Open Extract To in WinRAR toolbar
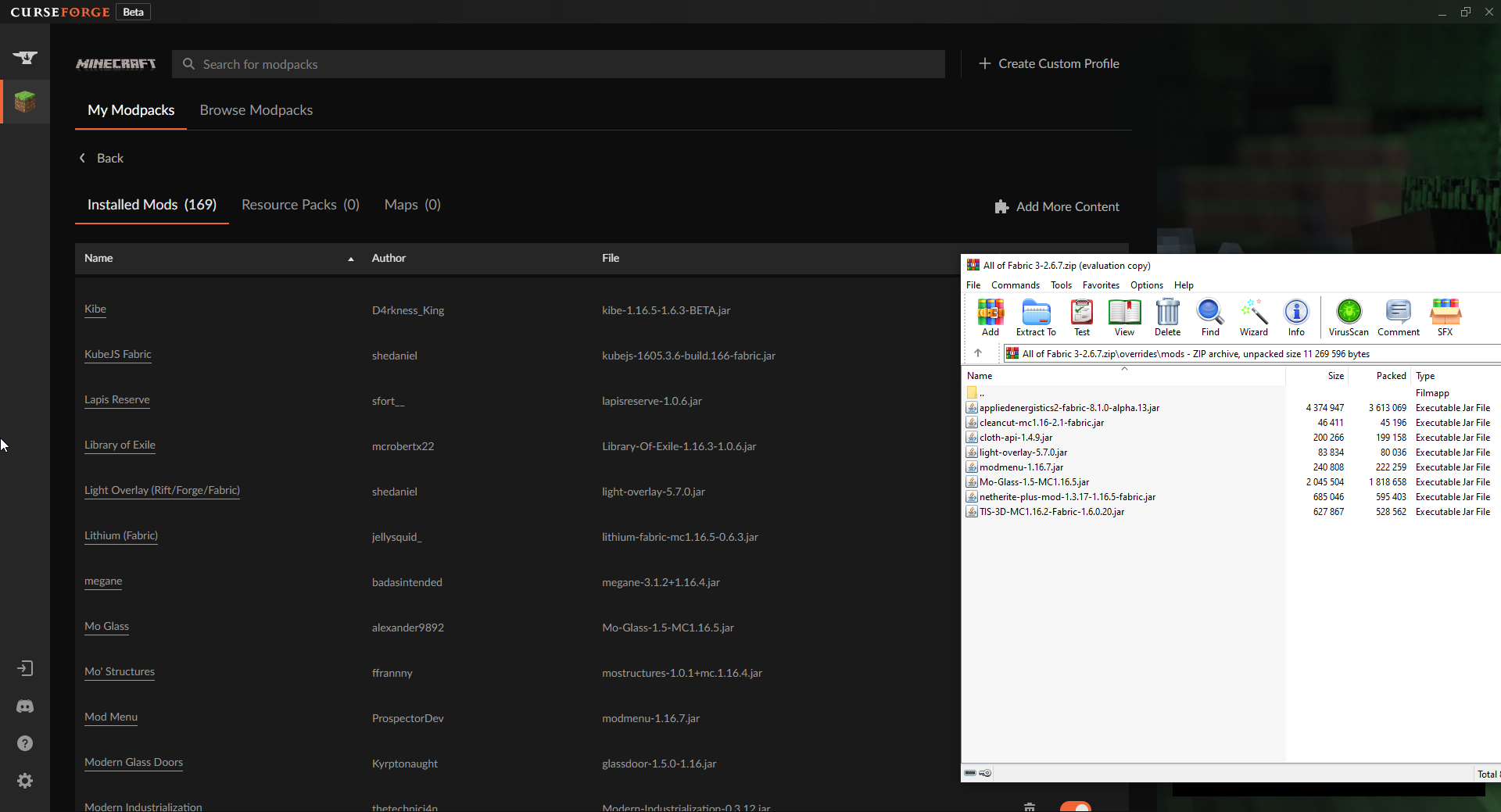1501x812 pixels. pos(1036,317)
